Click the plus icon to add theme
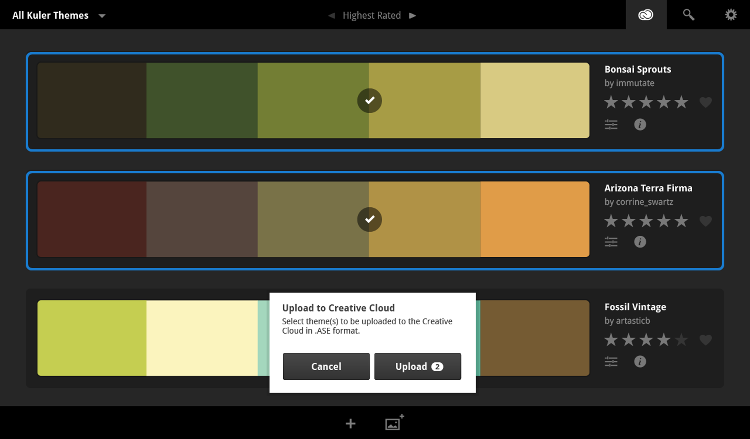Screen dimensions: 750x439 (350, 423)
